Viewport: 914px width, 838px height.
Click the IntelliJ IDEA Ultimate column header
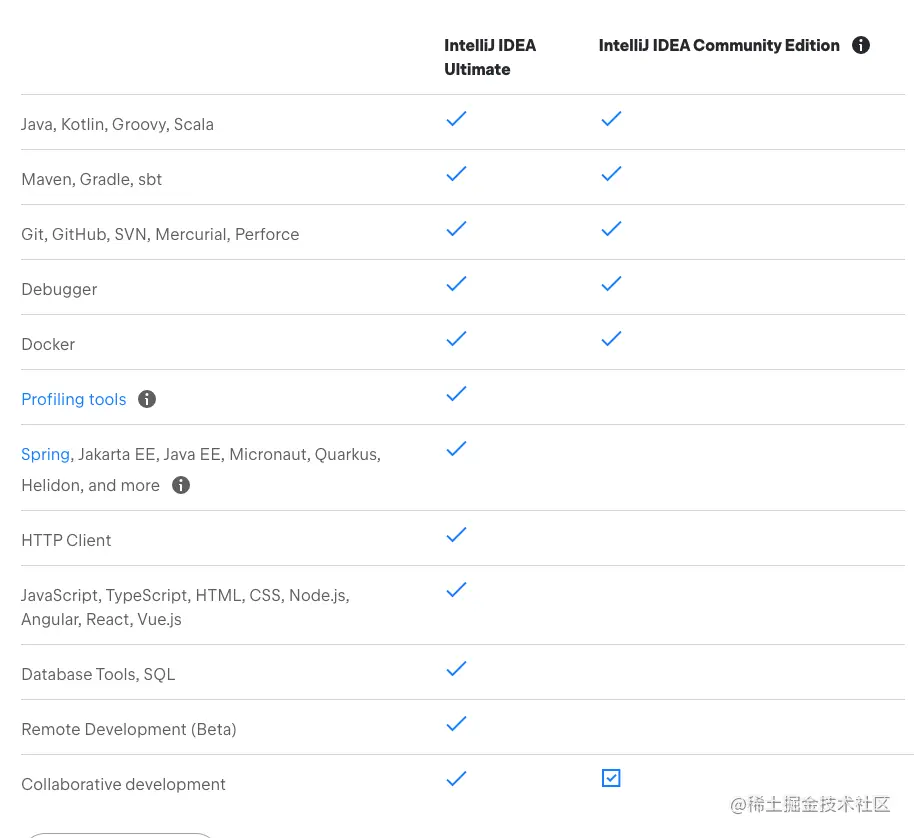pyautogui.click(x=490, y=57)
